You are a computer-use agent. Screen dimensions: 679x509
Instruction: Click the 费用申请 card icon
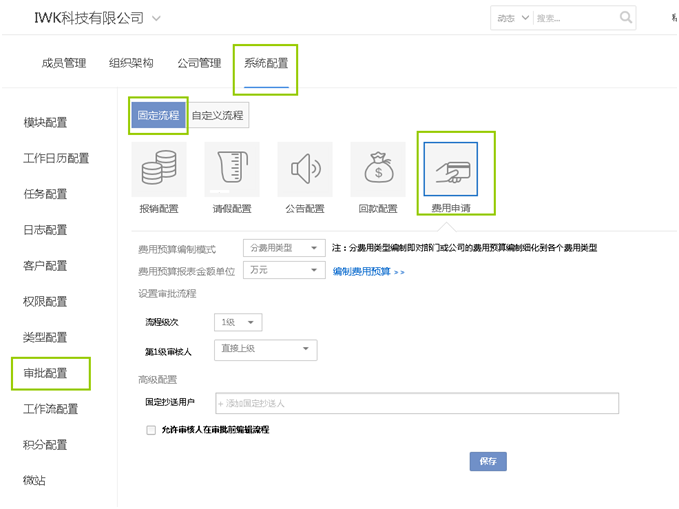tap(451, 171)
